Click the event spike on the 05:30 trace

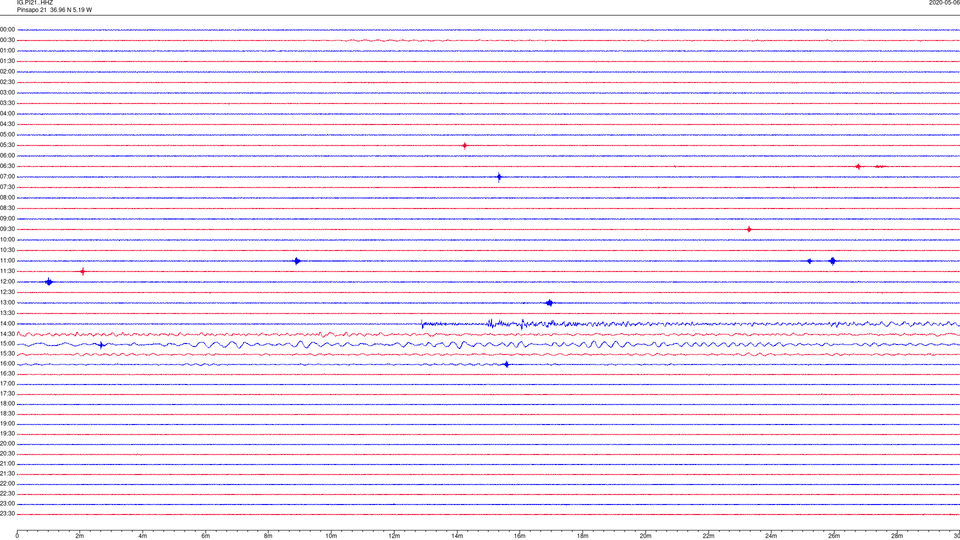click(x=465, y=146)
